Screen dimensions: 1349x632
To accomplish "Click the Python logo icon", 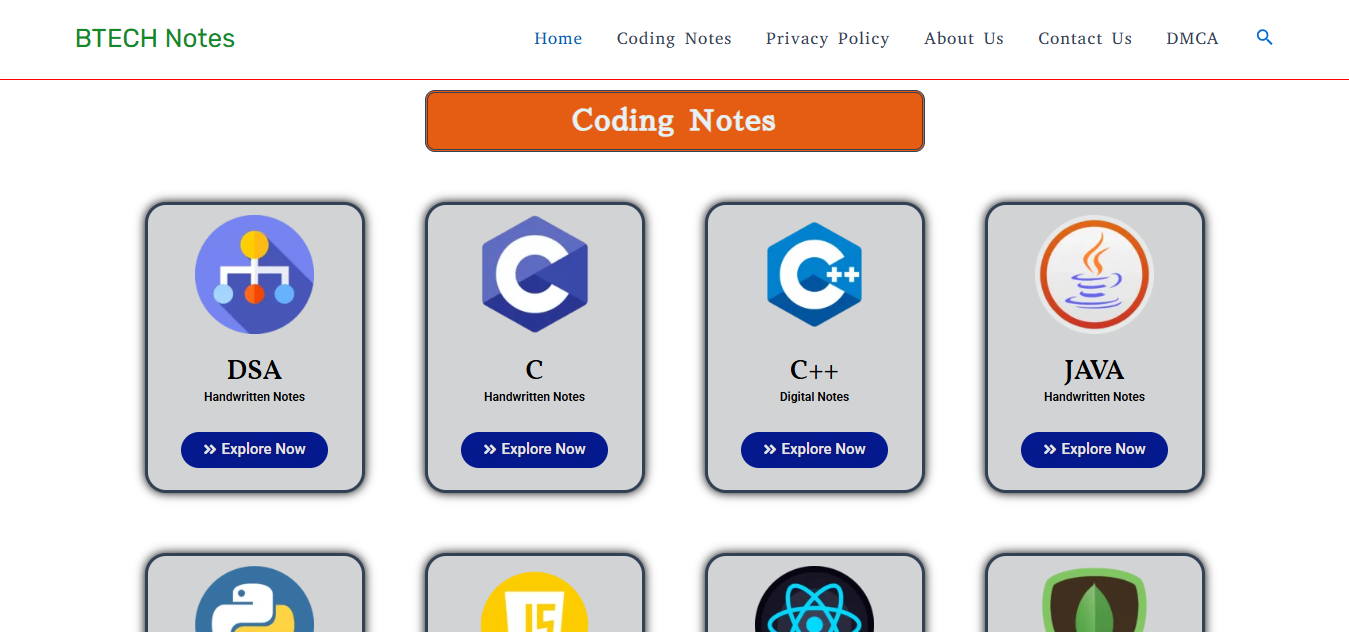I will click(254, 599).
